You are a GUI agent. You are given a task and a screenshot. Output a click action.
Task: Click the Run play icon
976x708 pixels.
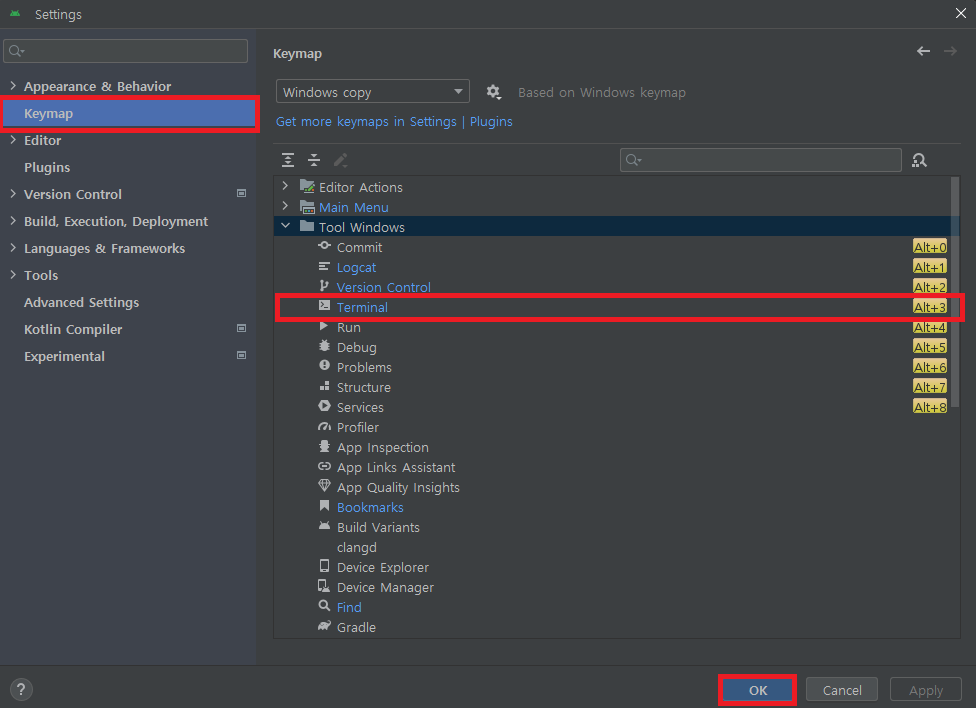click(x=324, y=326)
